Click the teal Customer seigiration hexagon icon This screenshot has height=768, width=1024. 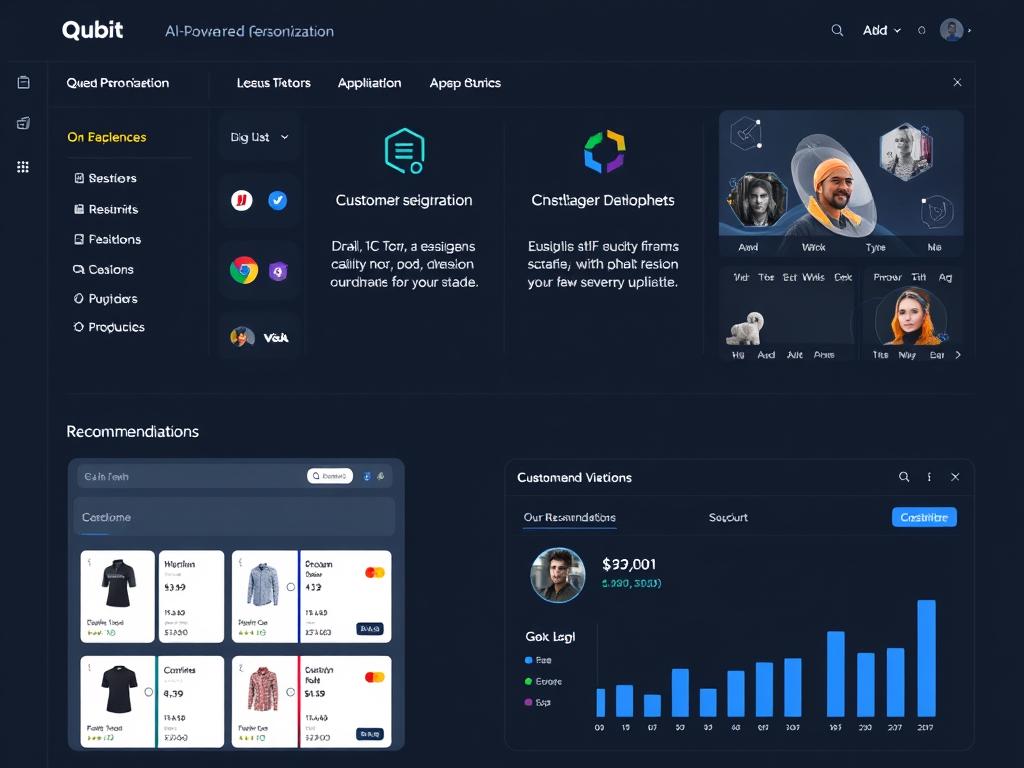tap(404, 151)
